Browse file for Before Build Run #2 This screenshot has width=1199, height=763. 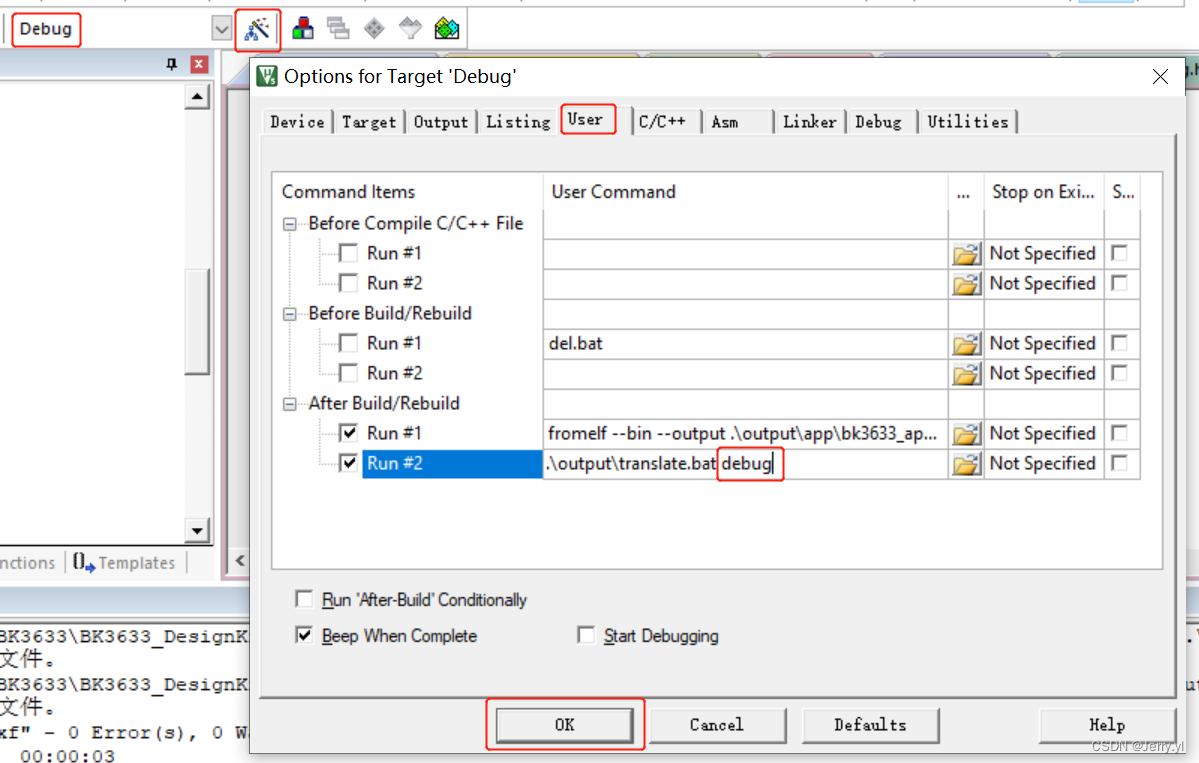coord(967,374)
